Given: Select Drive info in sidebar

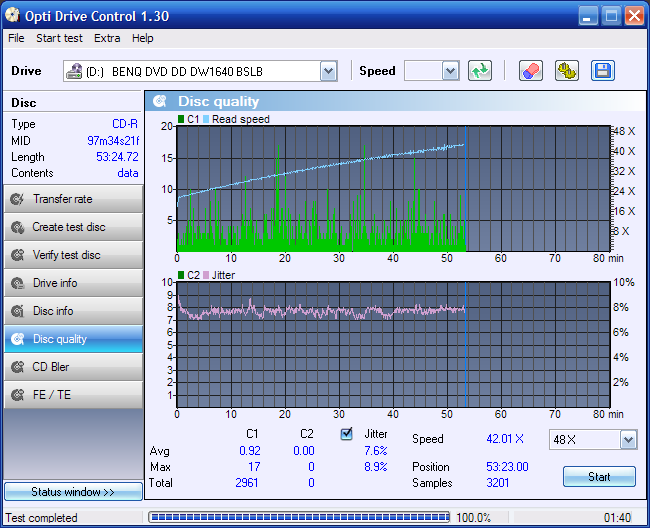Looking at the screenshot, I should click(x=73, y=283).
